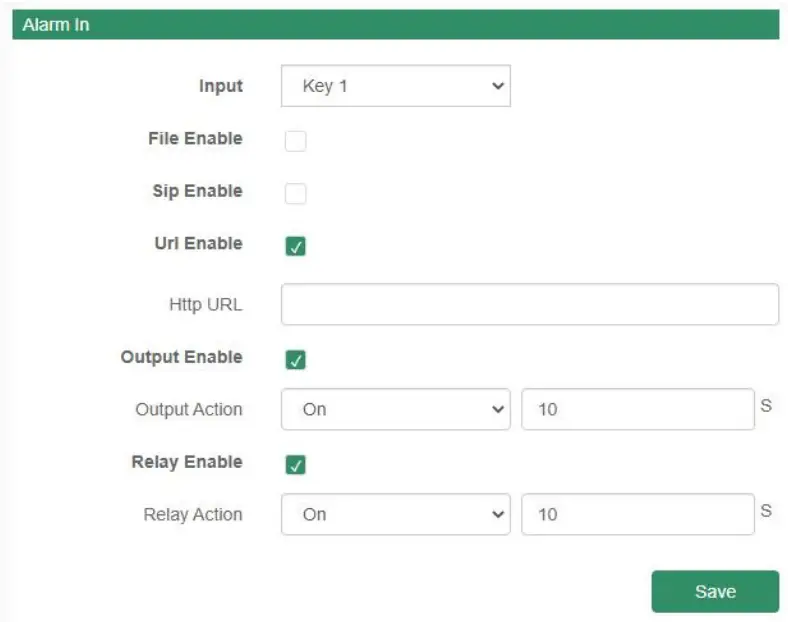The width and height of the screenshot is (788, 622).
Task: Click the Url Enable text label
Action: (198, 244)
